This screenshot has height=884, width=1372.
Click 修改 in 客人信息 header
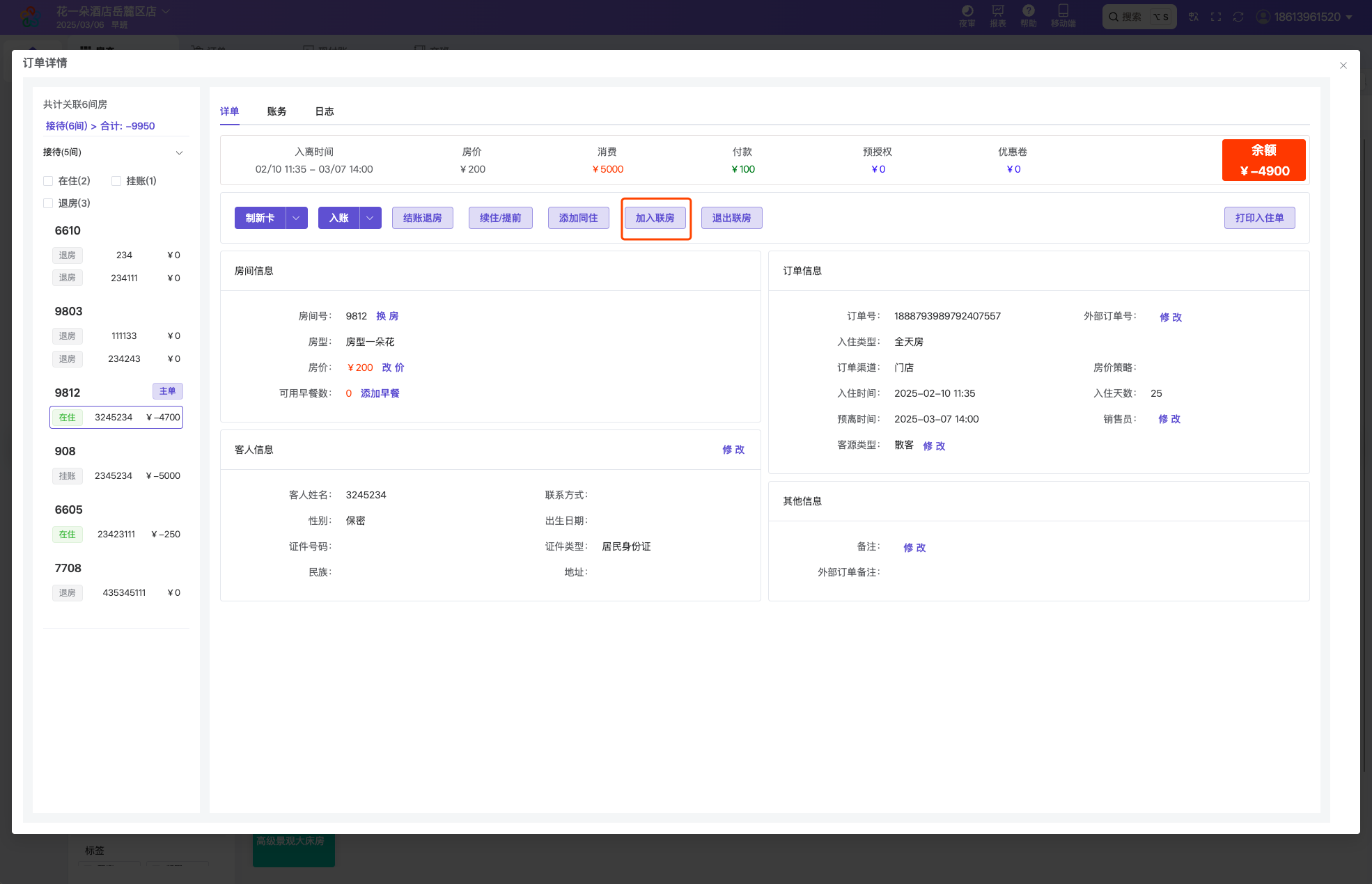coord(733,450)
